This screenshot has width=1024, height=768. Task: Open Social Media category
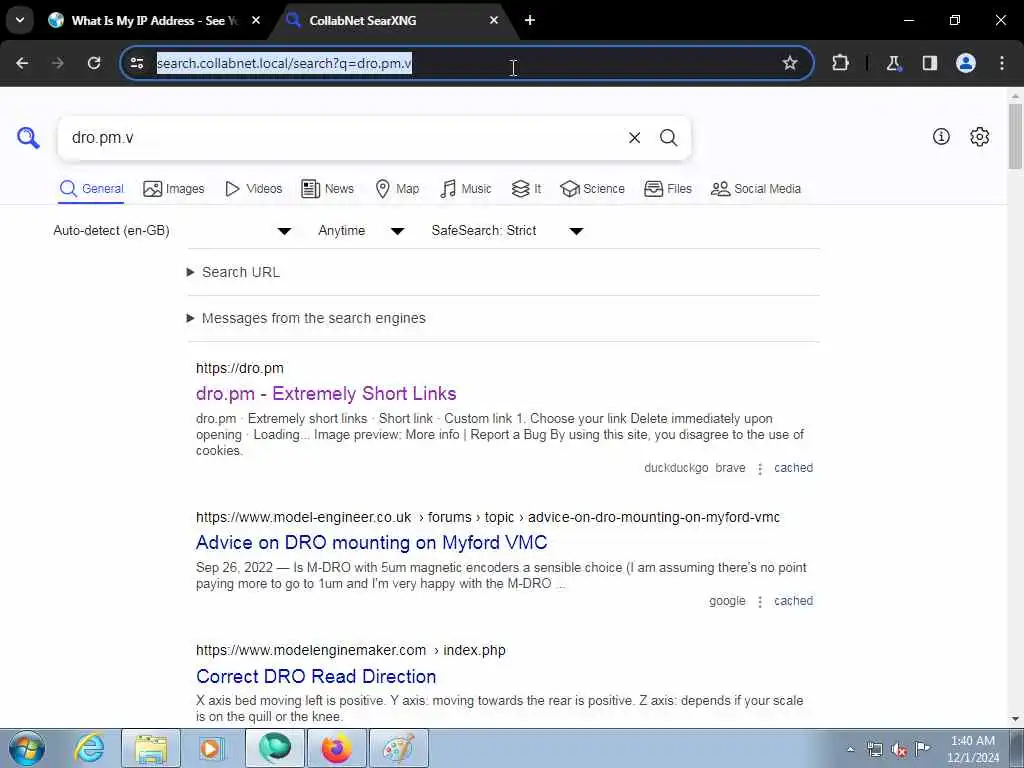pyautogui.click(x=756, y=189)
